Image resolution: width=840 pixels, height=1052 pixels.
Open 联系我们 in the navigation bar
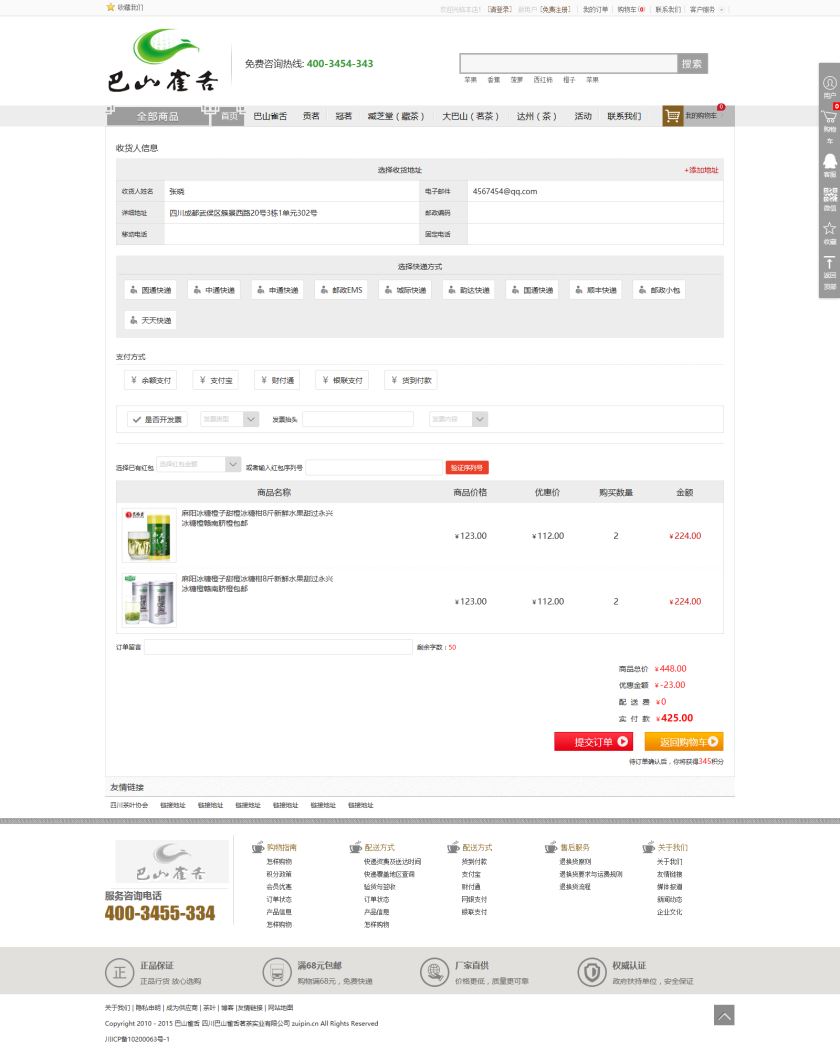click(x=624, y=116)
